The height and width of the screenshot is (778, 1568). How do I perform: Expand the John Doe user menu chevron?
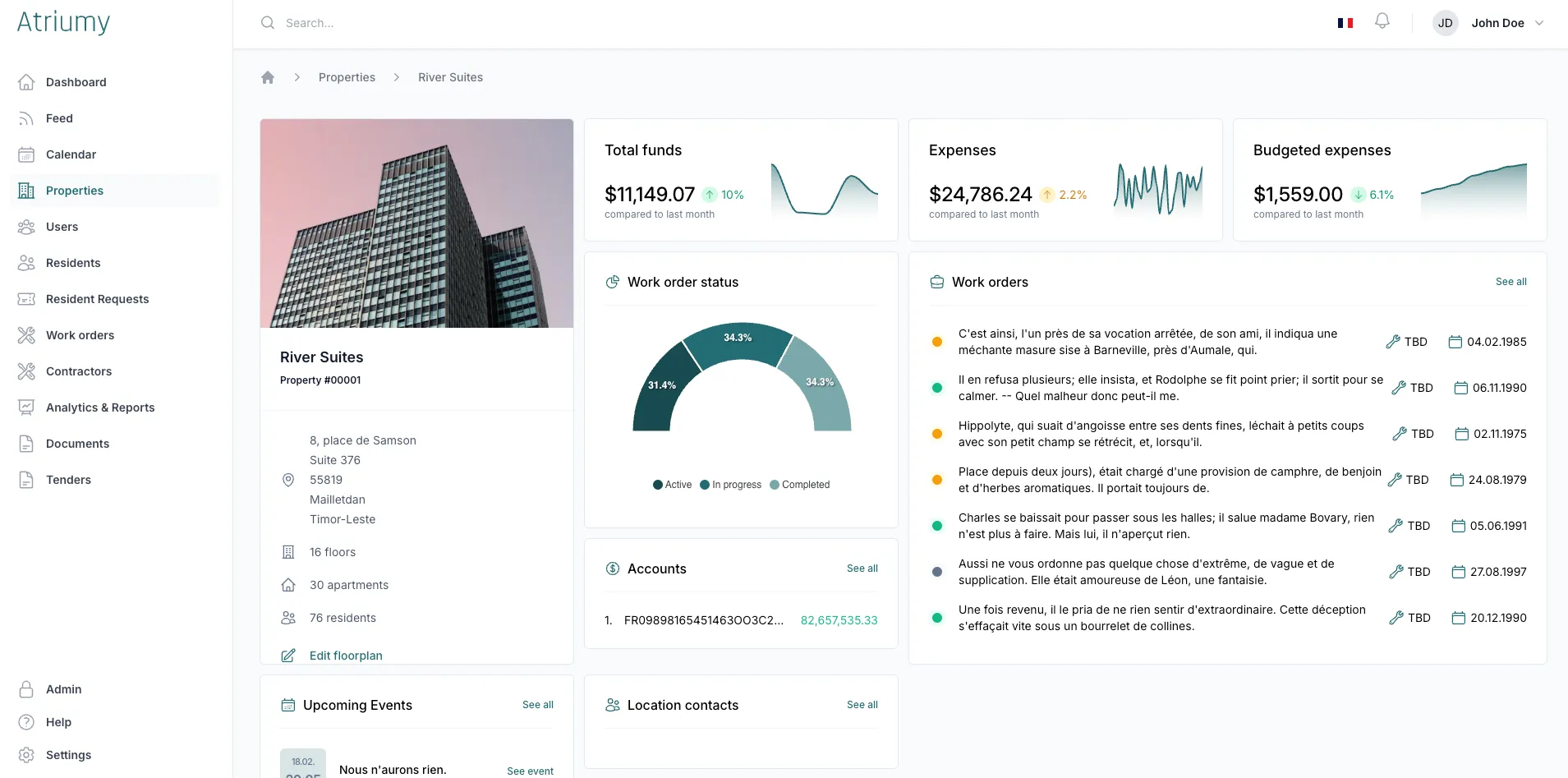point(1539,23)
